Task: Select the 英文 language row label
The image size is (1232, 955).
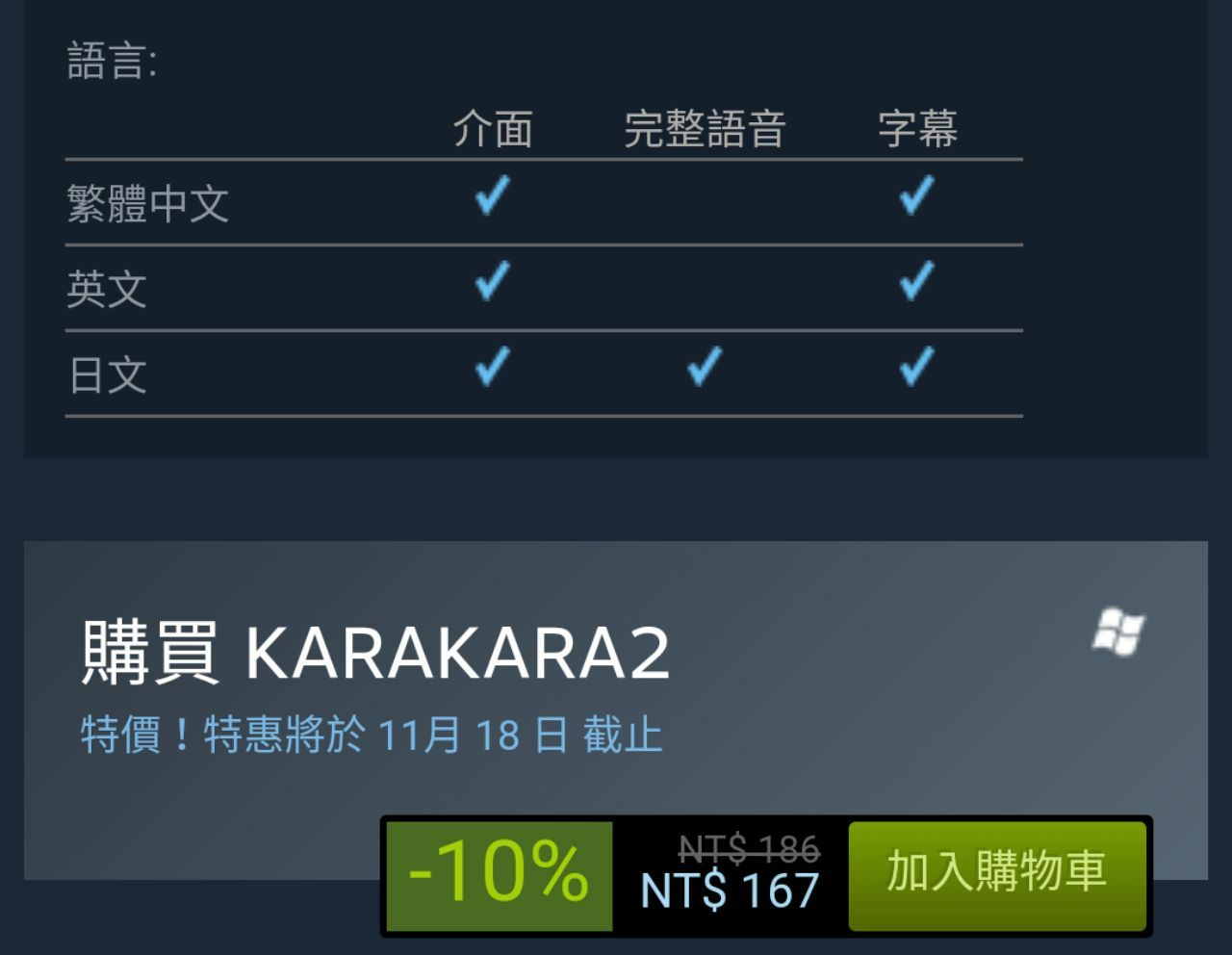Action: [x=107, y=289]
